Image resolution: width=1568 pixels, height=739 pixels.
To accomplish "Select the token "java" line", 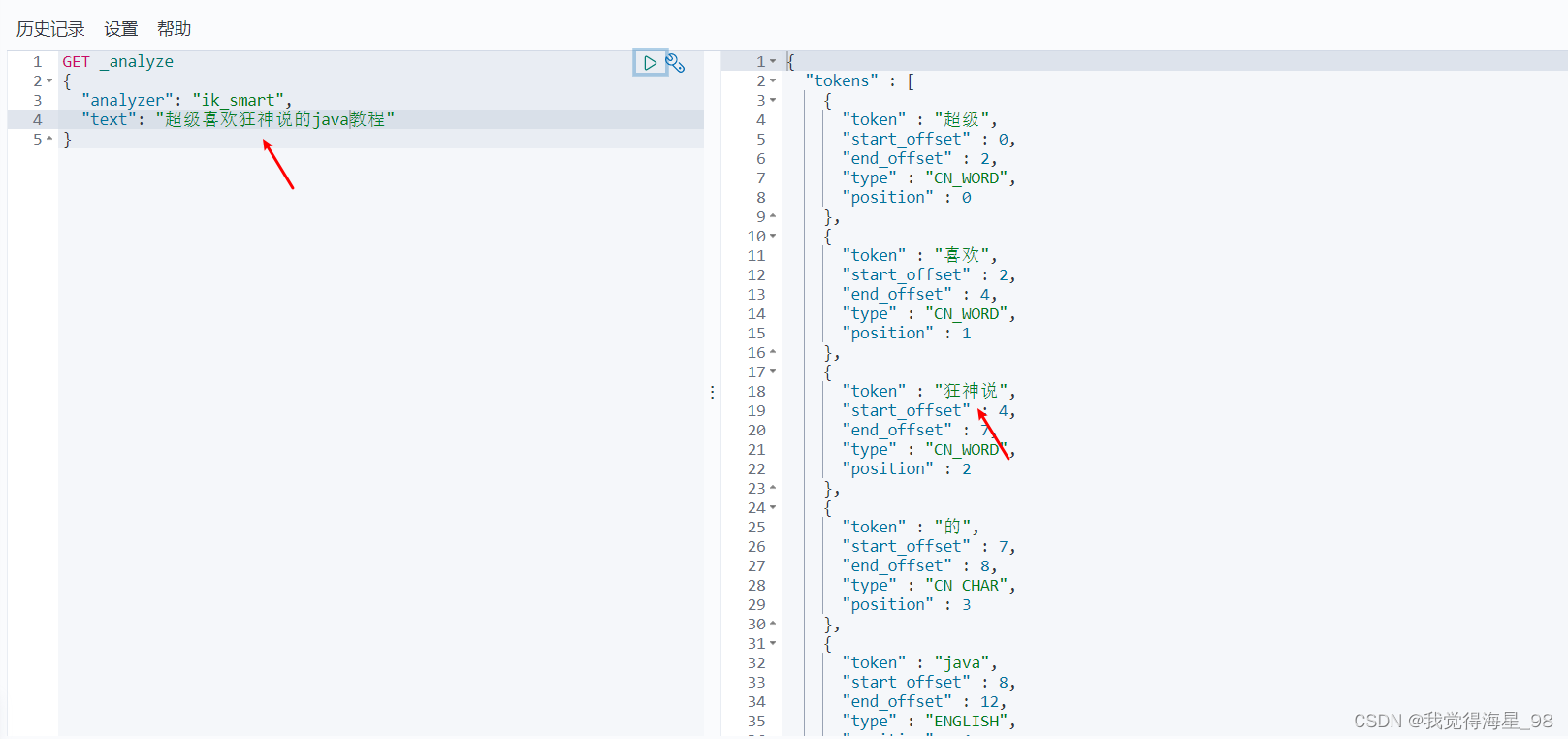I will [919, 663].
